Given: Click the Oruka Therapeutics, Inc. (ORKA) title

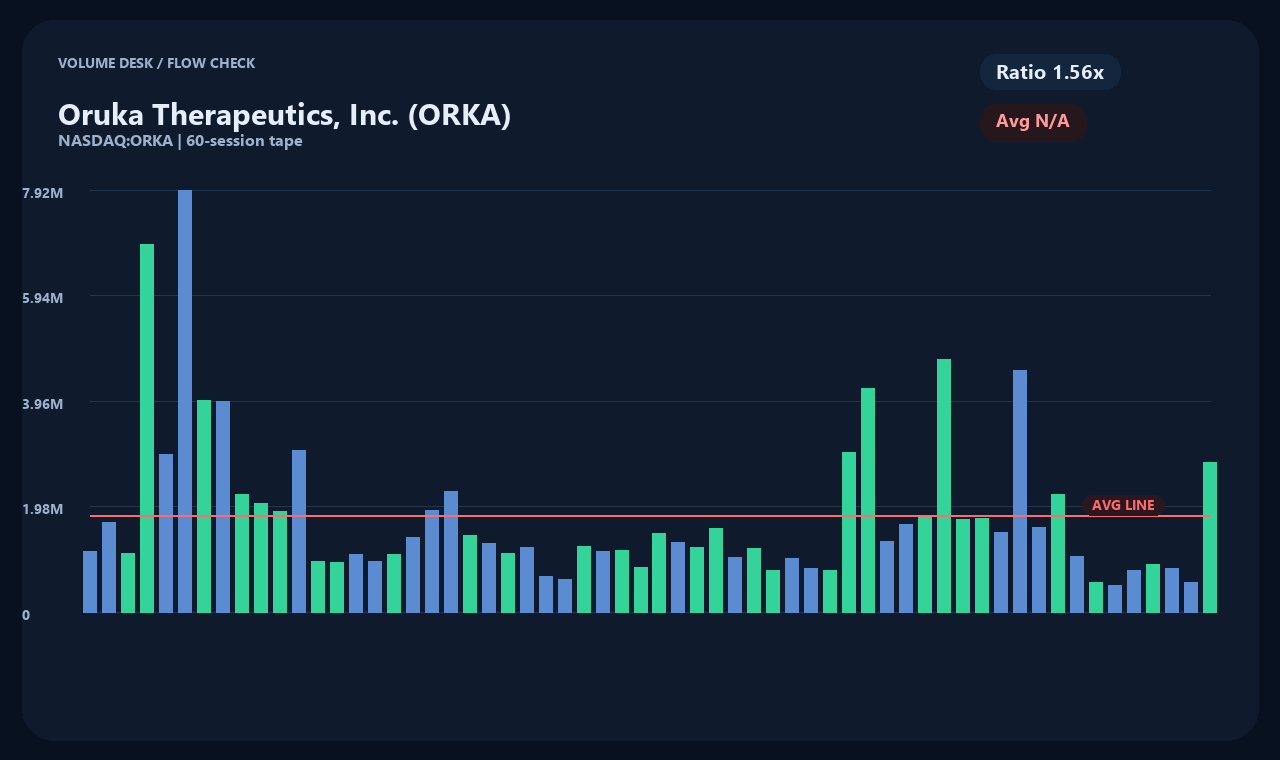Looking at the screenshot, I should [x=285, y=115].
